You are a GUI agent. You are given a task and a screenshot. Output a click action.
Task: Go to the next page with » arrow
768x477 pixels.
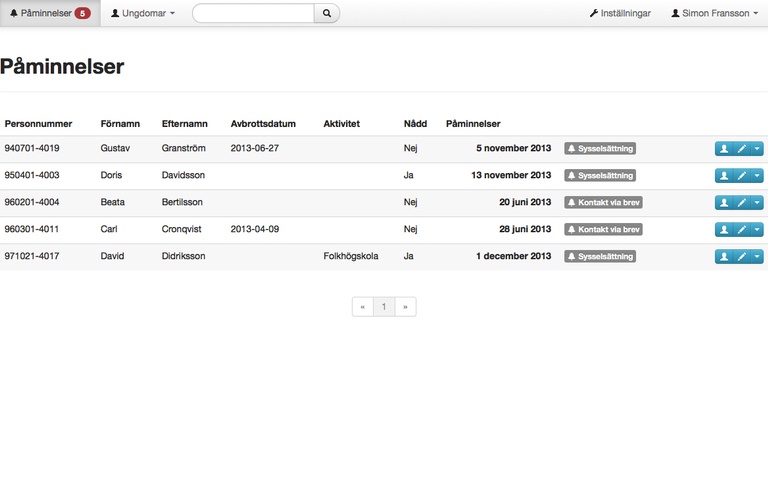tap(405, 307)
